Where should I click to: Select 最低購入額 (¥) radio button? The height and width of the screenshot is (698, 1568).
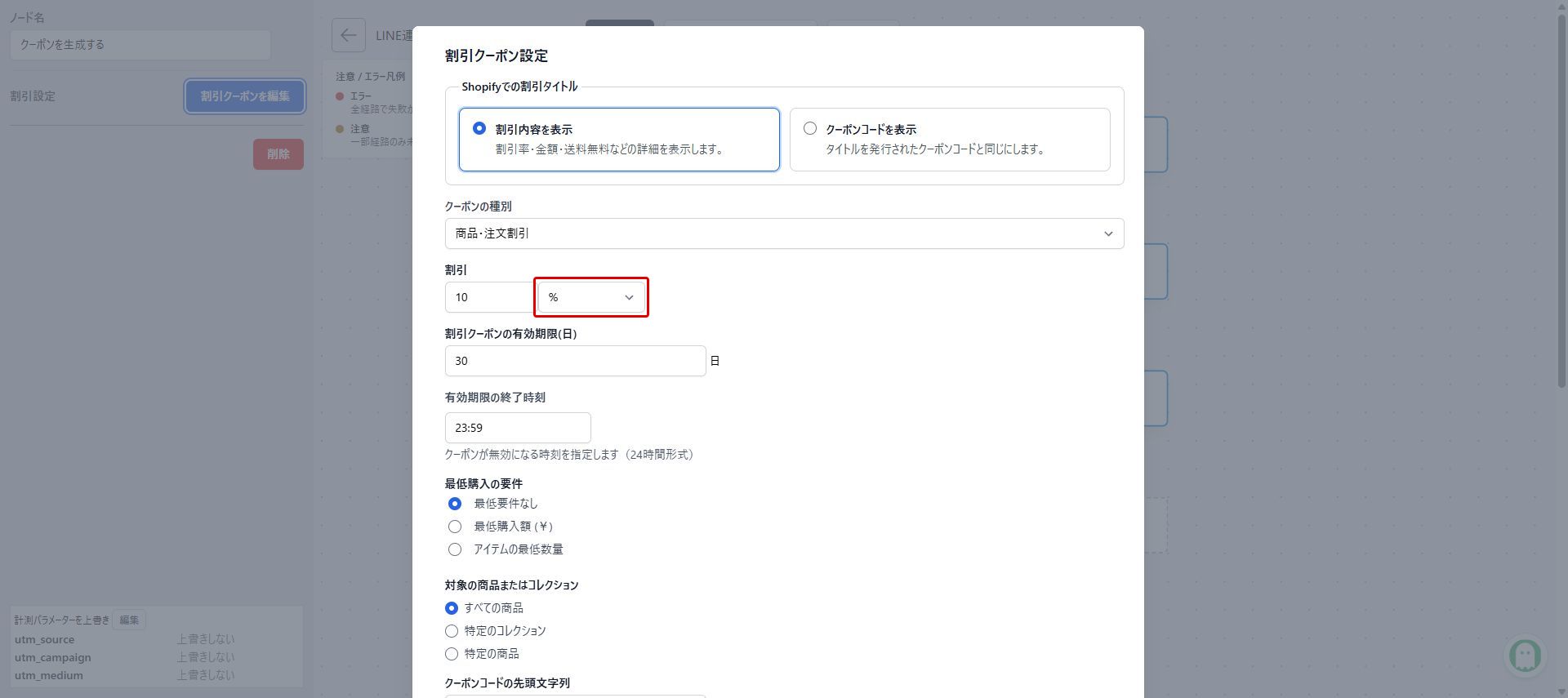click(x=455, y=527)
